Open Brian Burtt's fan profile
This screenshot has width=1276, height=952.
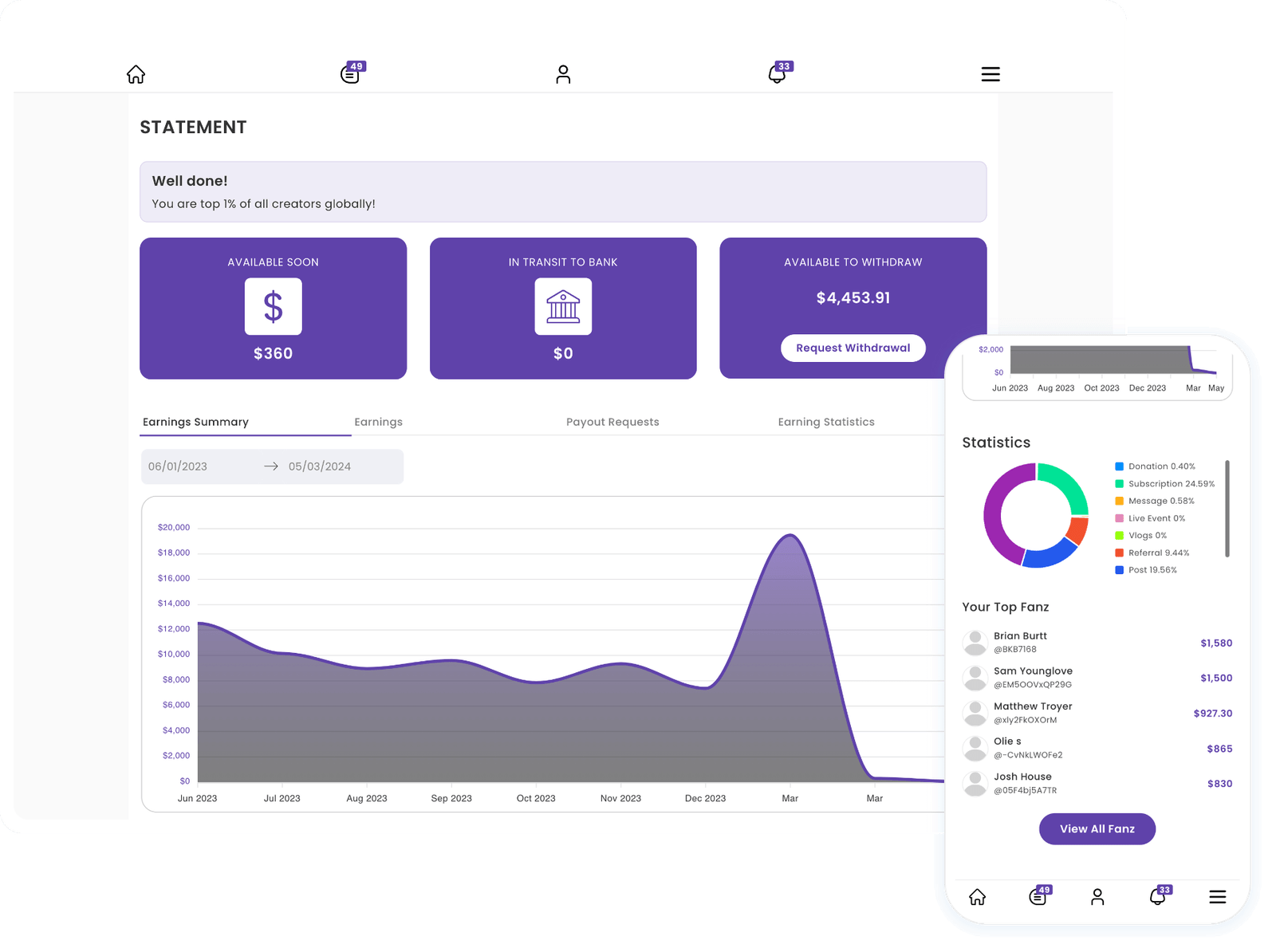tap(1021, 642)
